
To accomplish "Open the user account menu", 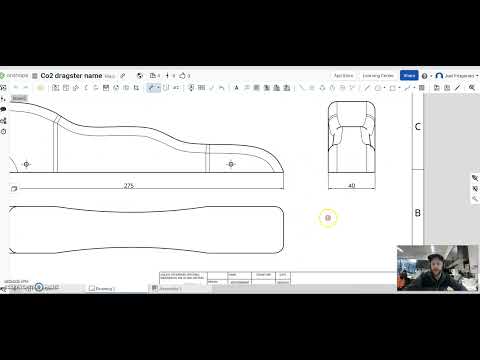I will click(x=457, y=76).
